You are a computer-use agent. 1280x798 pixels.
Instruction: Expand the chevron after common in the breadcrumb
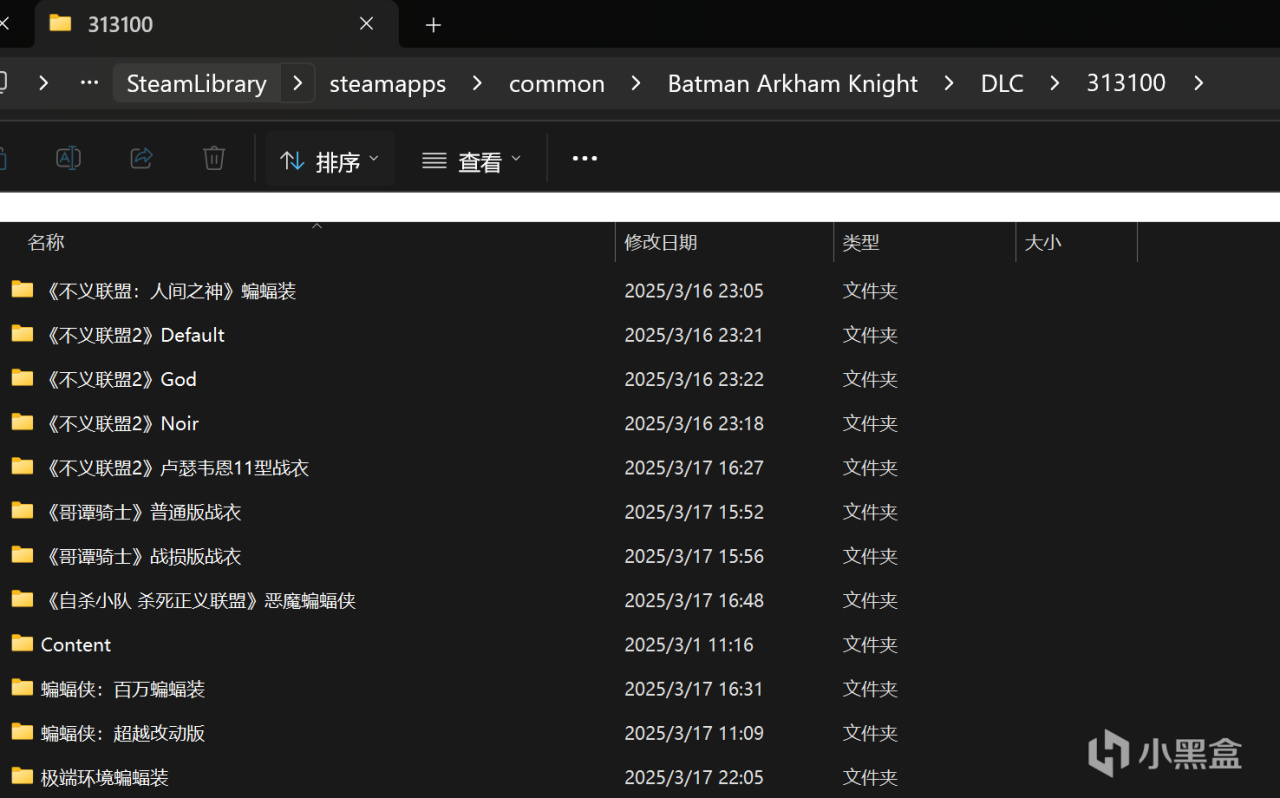tap(636, 83)
